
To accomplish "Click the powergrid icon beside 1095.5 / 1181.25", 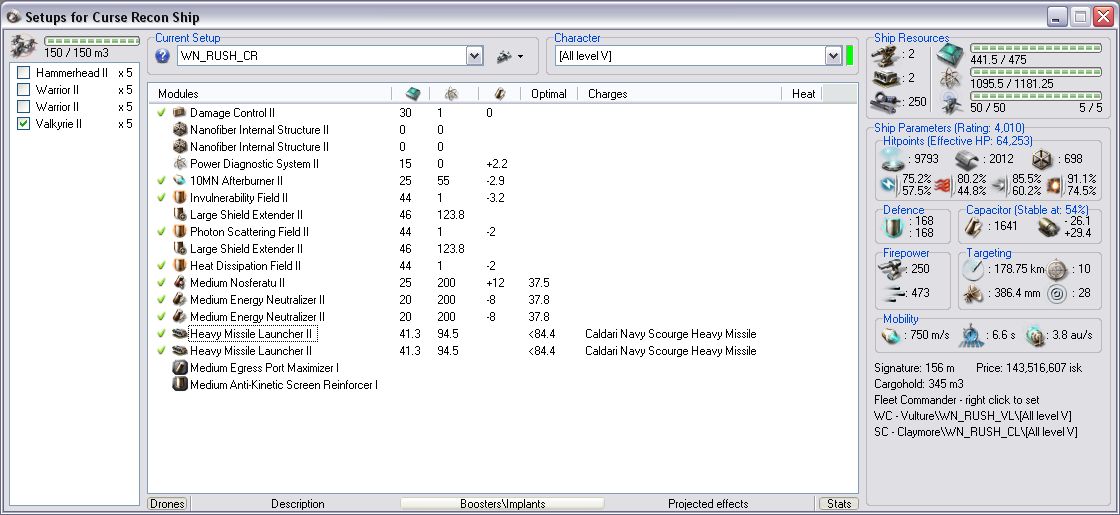I will [951, 79].
